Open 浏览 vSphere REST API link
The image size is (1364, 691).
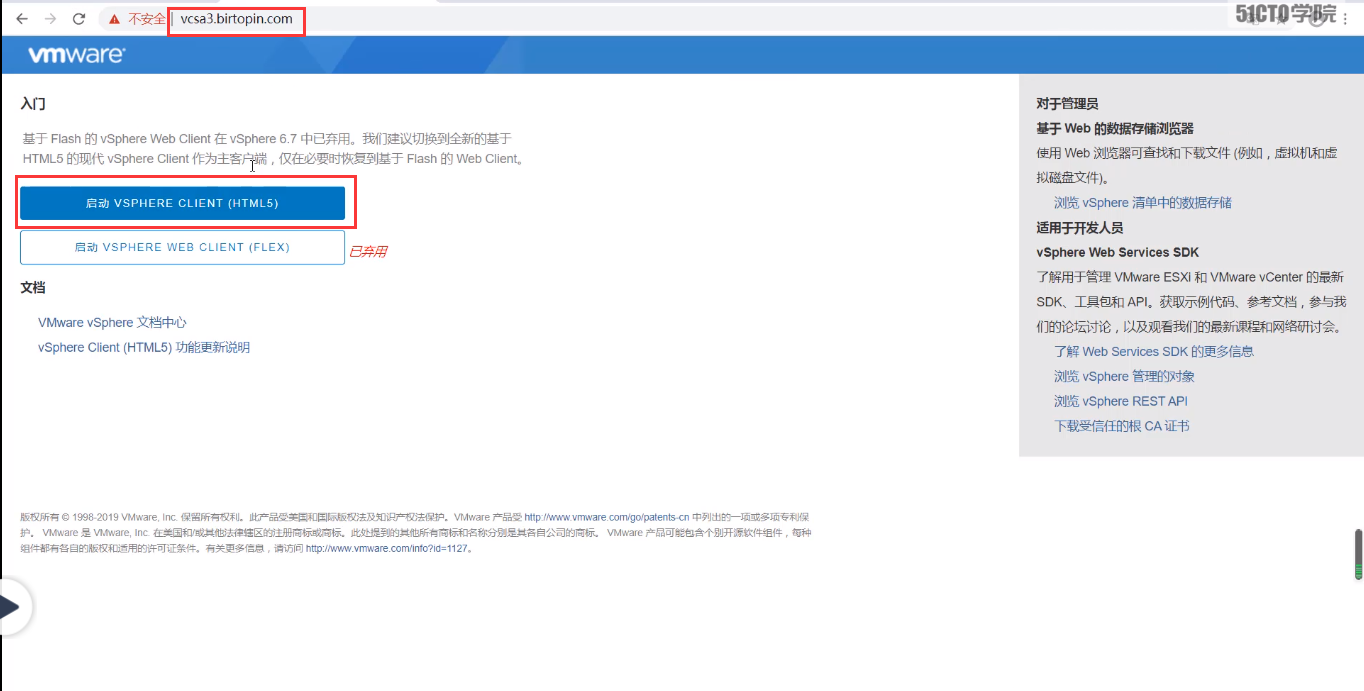pyautogui.click(x=1120, y=401)
